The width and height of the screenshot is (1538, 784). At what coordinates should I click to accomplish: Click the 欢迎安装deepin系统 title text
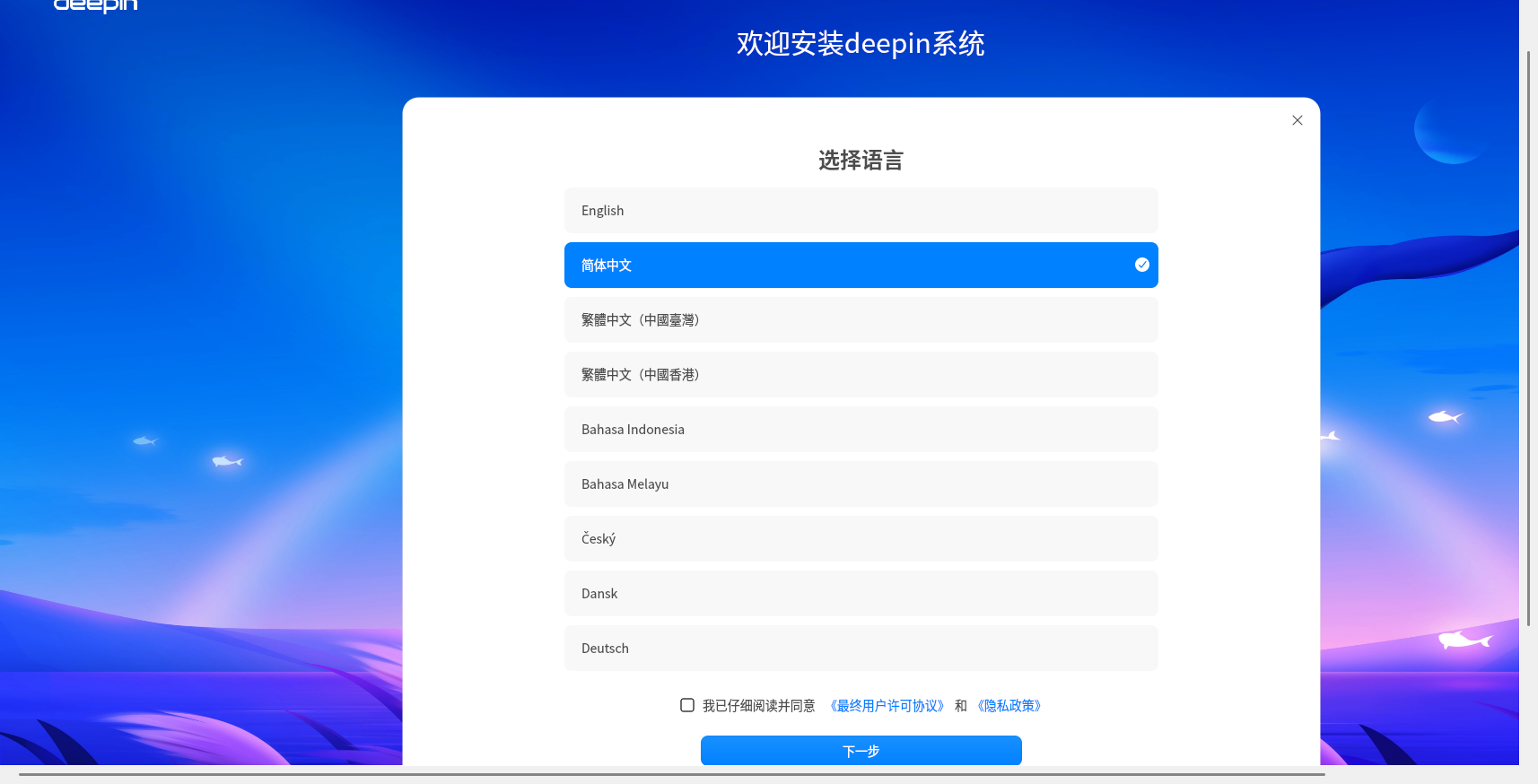(861, 43)
